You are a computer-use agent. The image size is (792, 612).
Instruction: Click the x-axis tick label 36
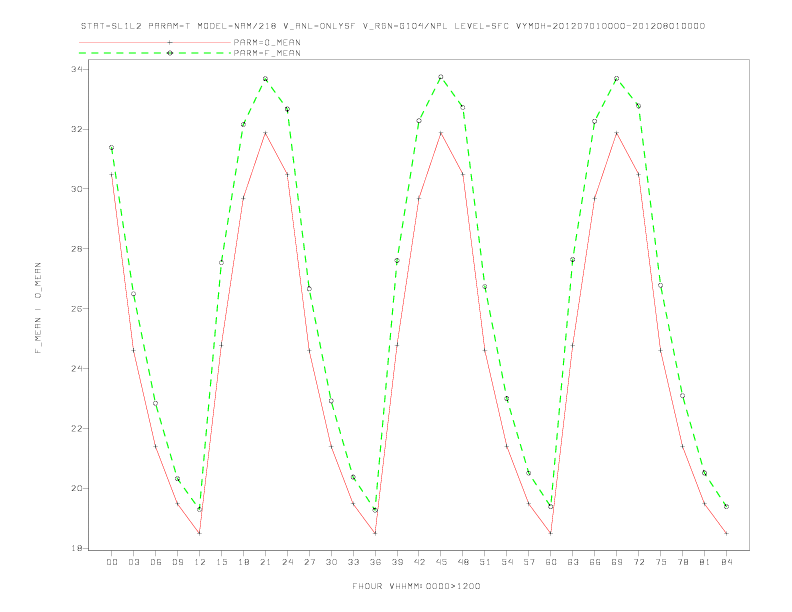[x=375, y=562]
